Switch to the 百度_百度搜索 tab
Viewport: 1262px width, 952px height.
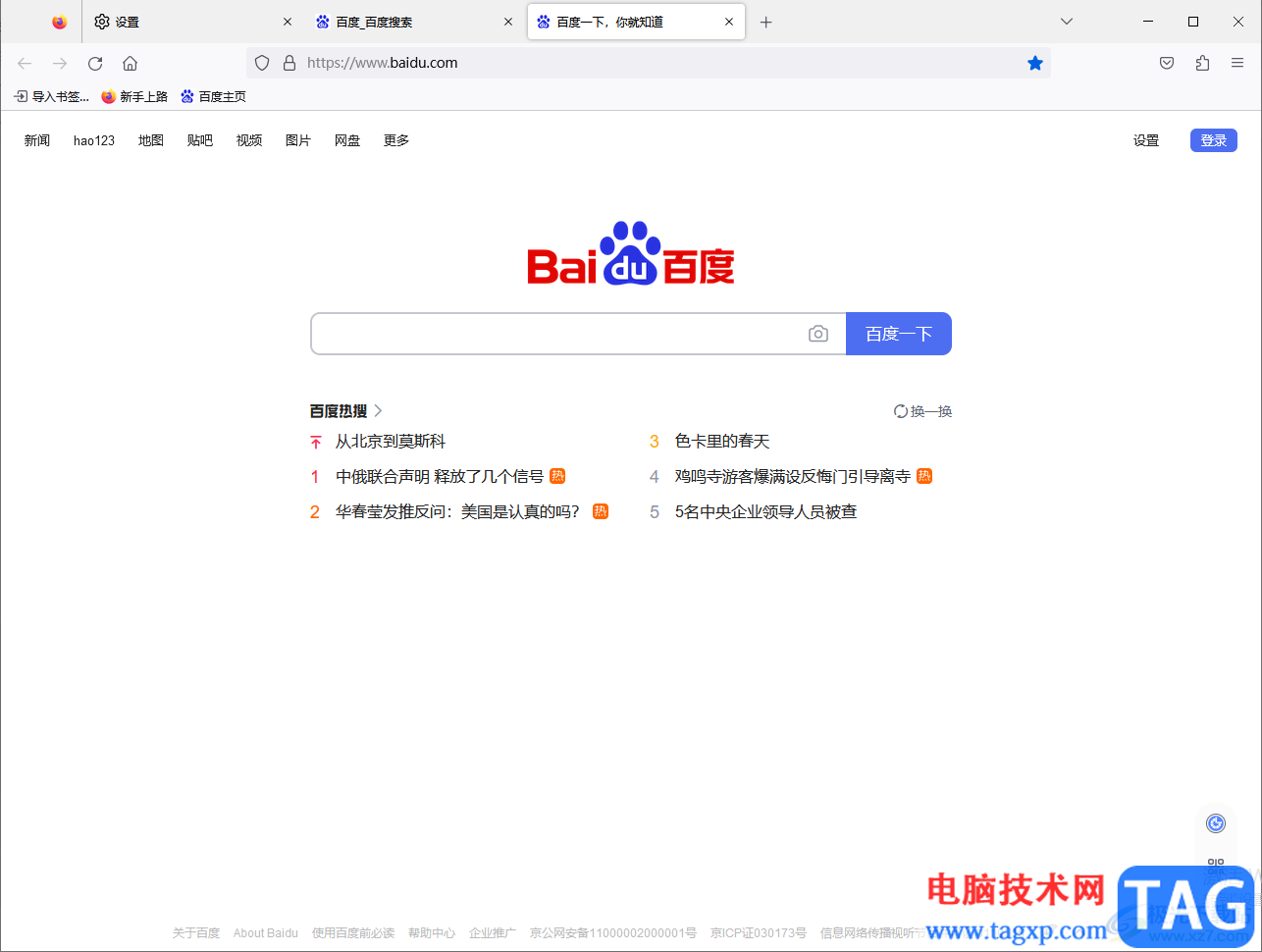[x=414, y=22]
